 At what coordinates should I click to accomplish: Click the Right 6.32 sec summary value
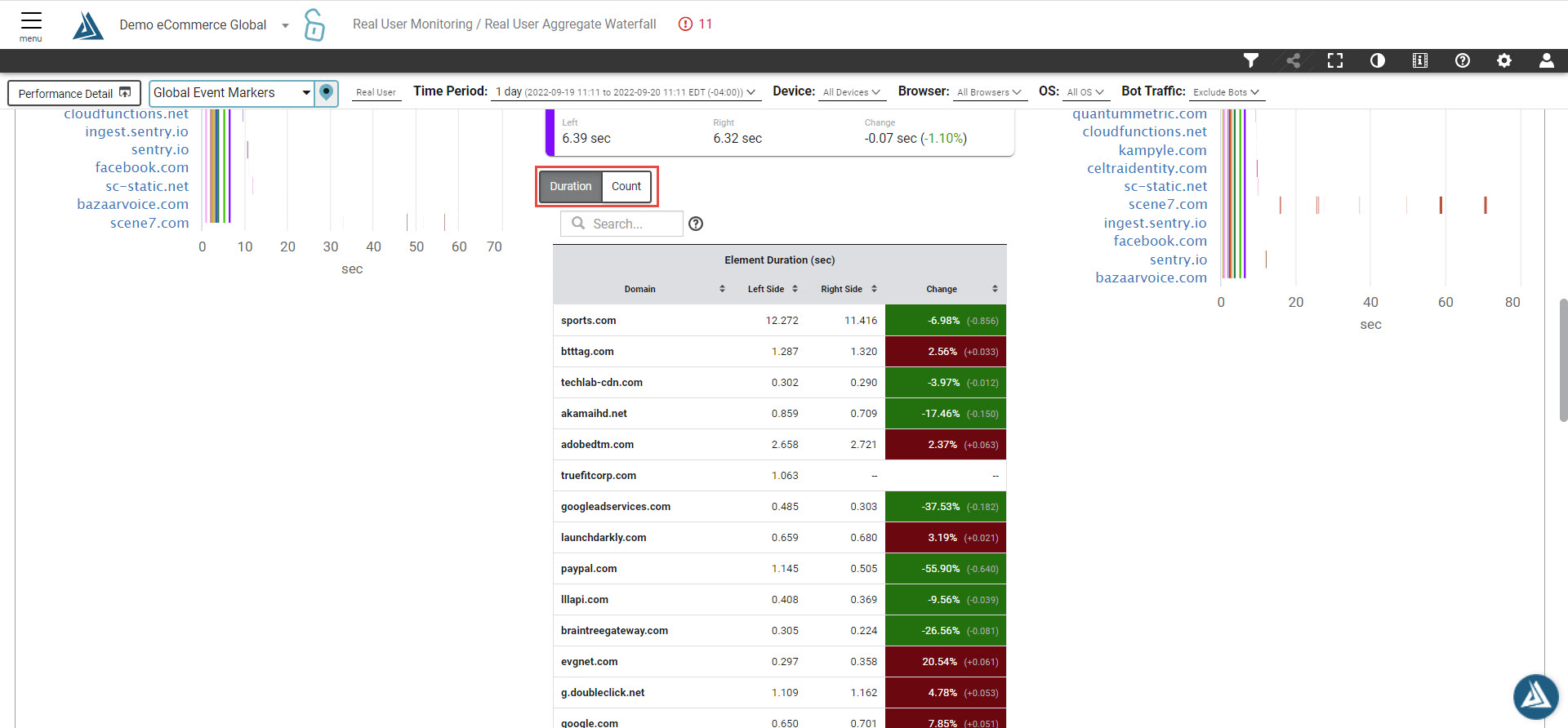(737, 138)
